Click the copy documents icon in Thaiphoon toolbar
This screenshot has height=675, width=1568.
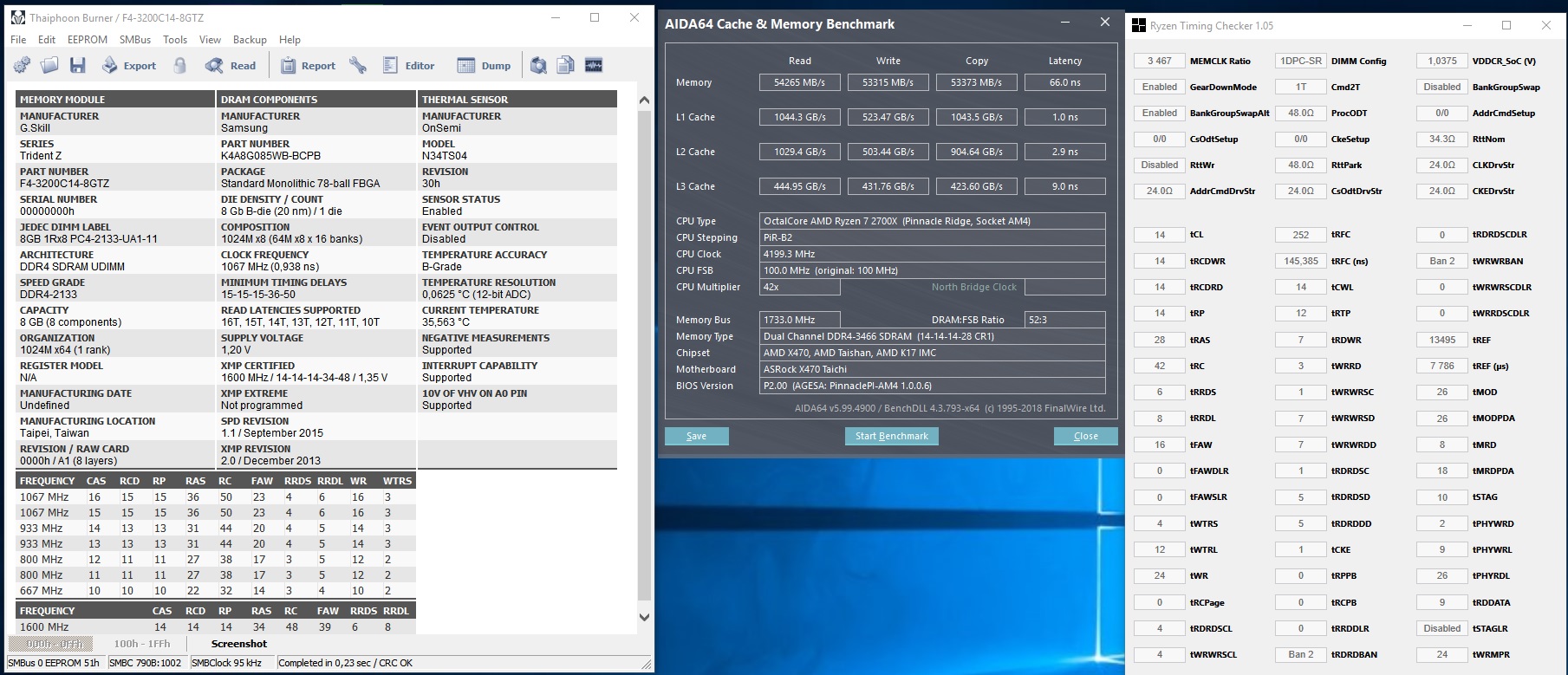[566, 65]
